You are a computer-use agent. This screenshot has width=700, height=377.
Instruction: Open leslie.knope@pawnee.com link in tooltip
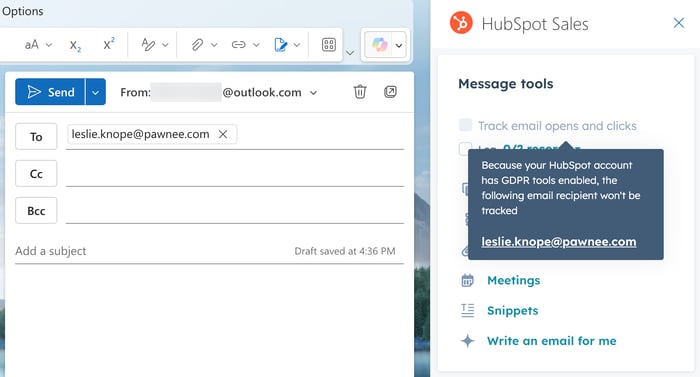pos(558,242)
